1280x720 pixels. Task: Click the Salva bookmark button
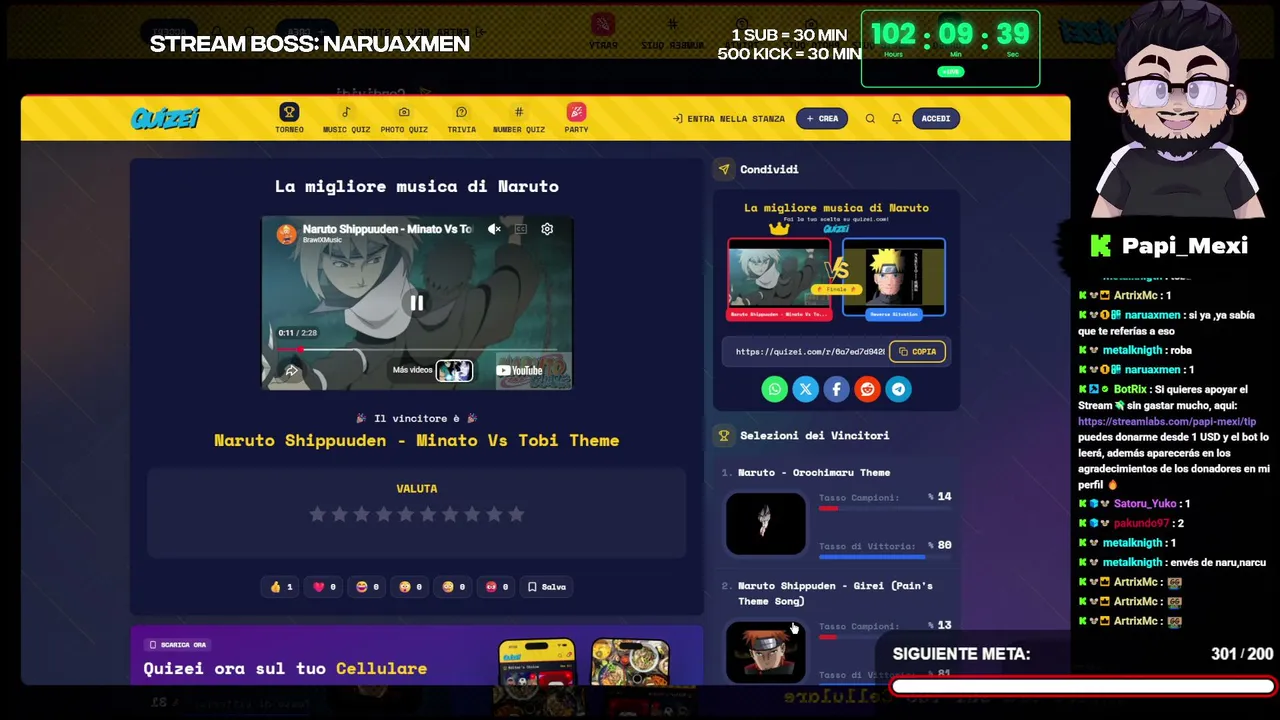547,587
